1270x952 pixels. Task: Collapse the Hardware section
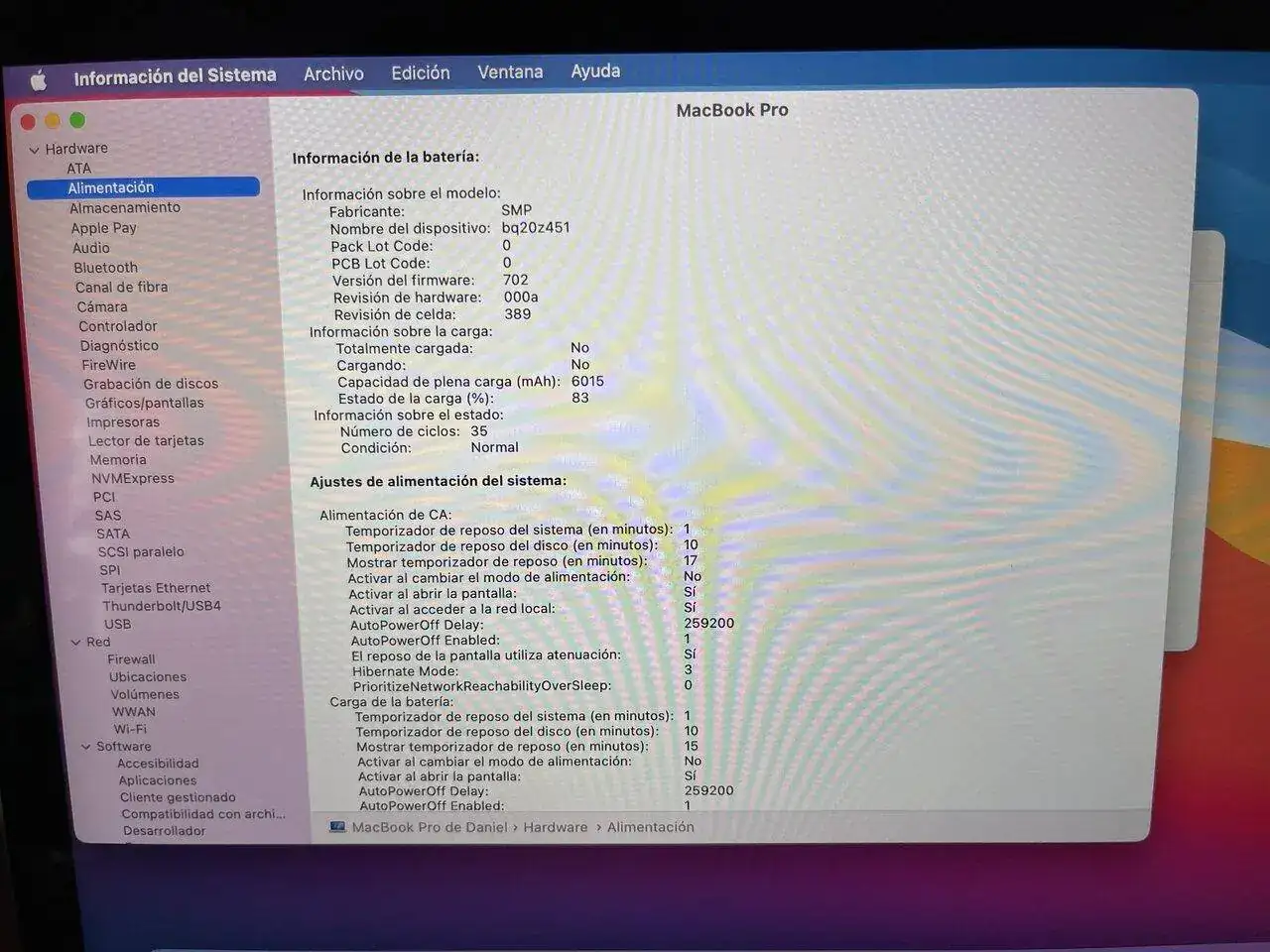(x=35, y=150)
